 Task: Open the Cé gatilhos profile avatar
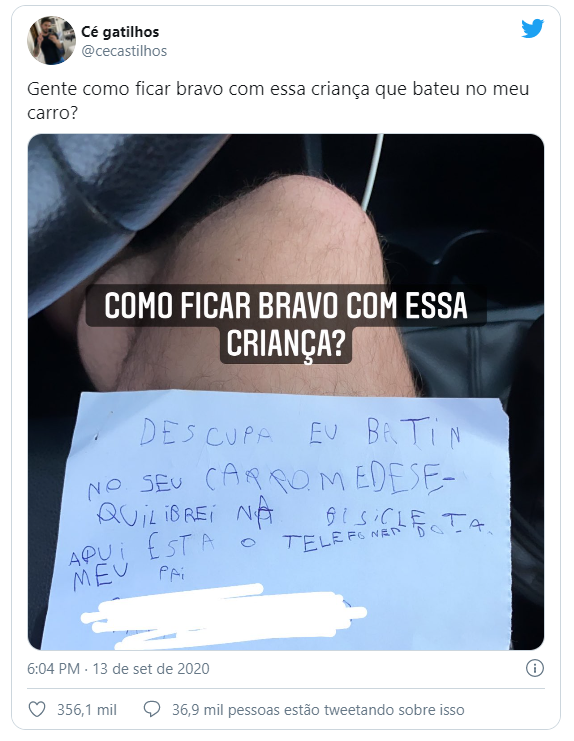coord(51,40)
